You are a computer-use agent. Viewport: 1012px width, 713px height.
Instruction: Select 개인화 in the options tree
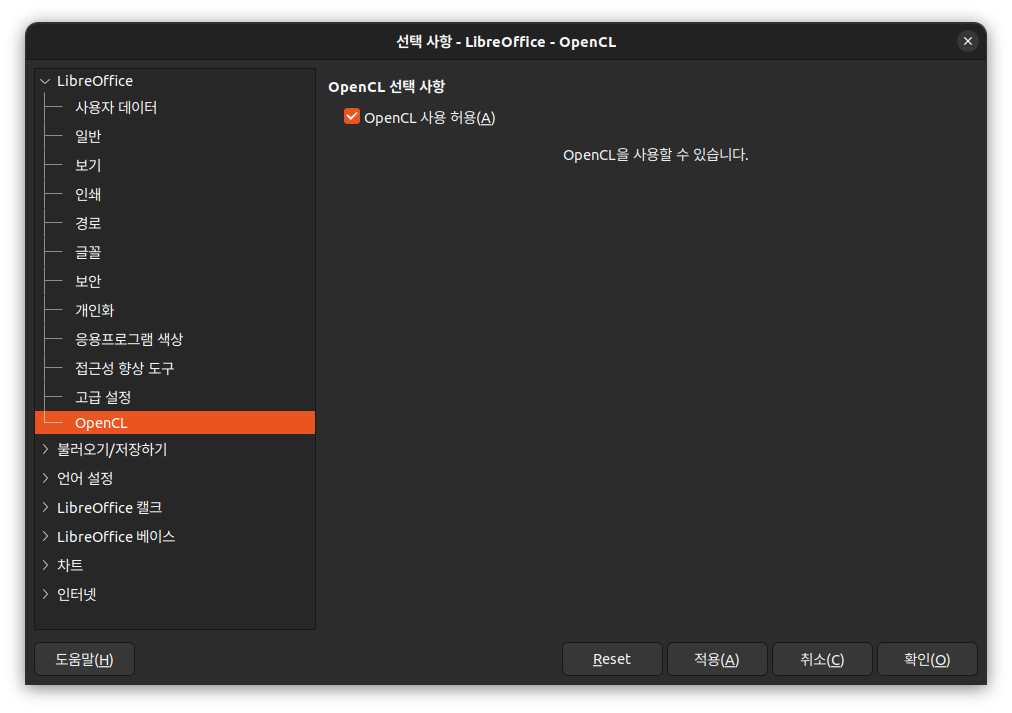click(95, 311)
